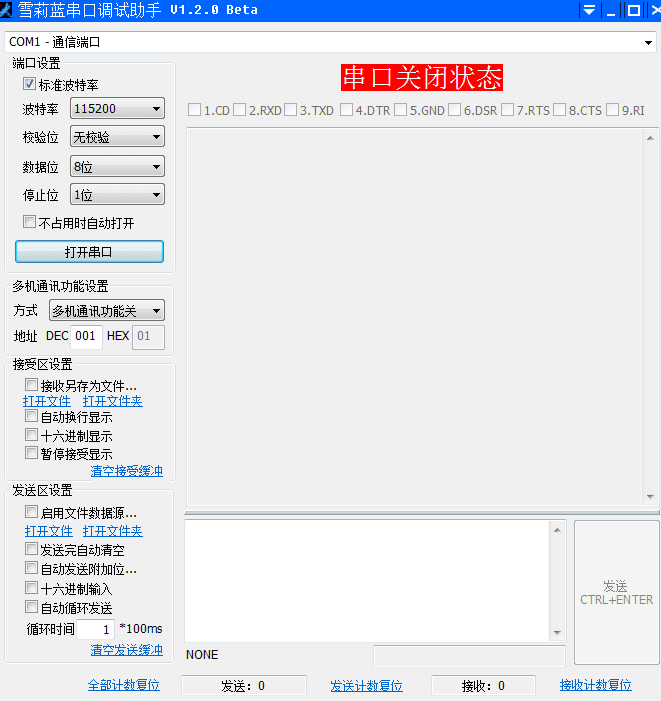
Task: Enable 十六进制显示 checkbox
Action: (x=31, y=435)
